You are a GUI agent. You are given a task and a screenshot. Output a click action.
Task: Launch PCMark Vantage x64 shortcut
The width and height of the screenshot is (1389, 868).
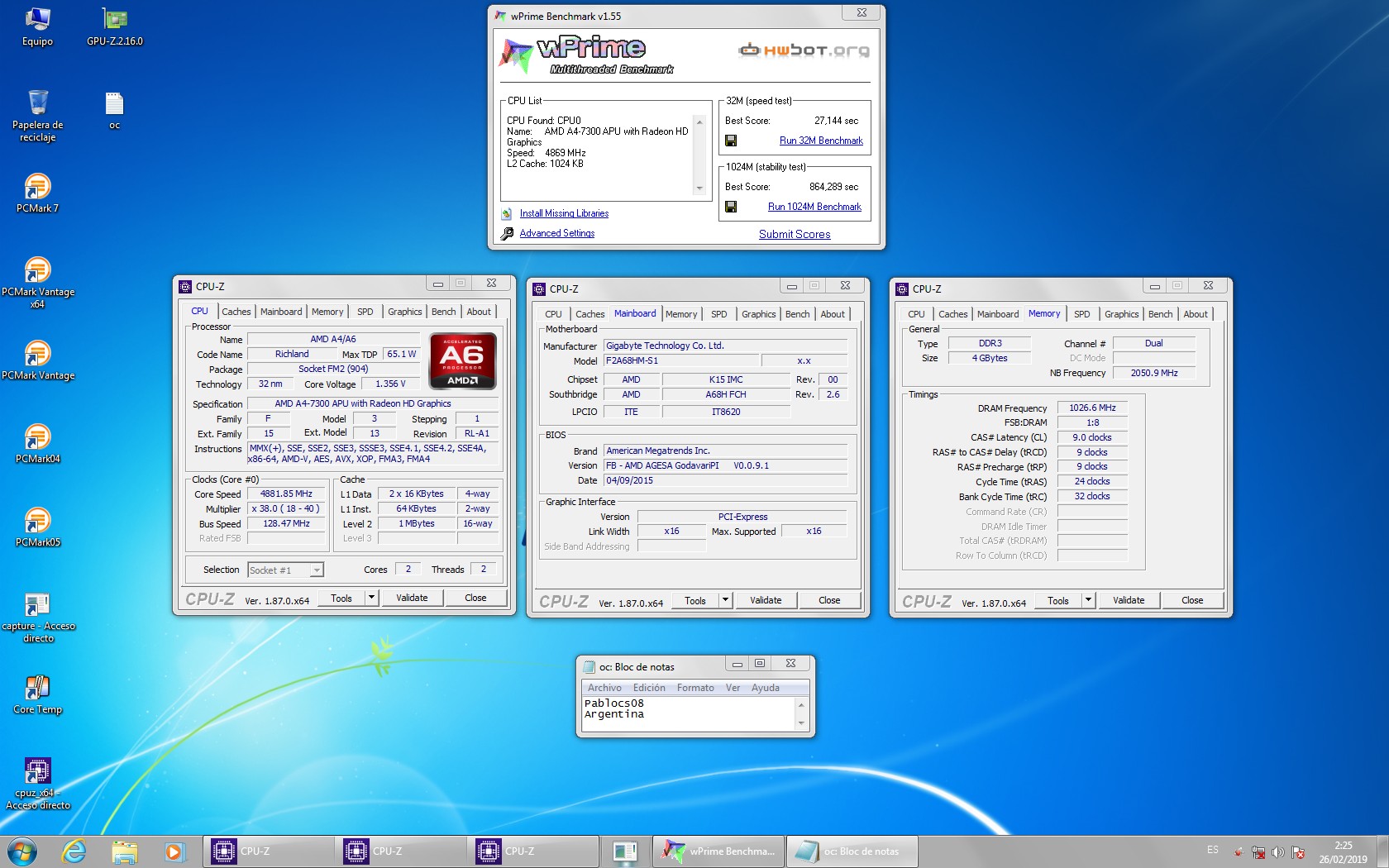[37, 283]
